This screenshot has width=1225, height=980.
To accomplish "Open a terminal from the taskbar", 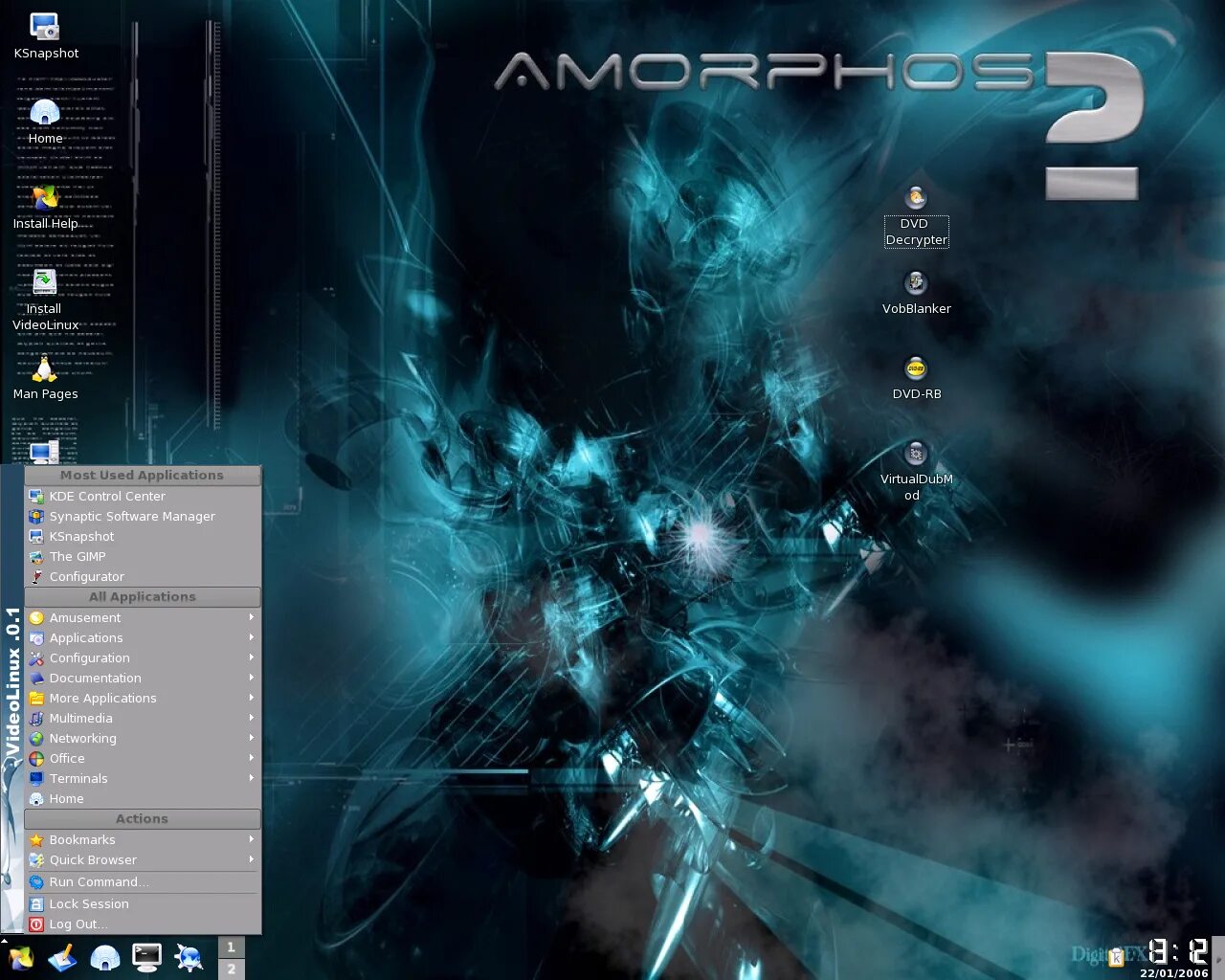I will [x=146, y=957].
